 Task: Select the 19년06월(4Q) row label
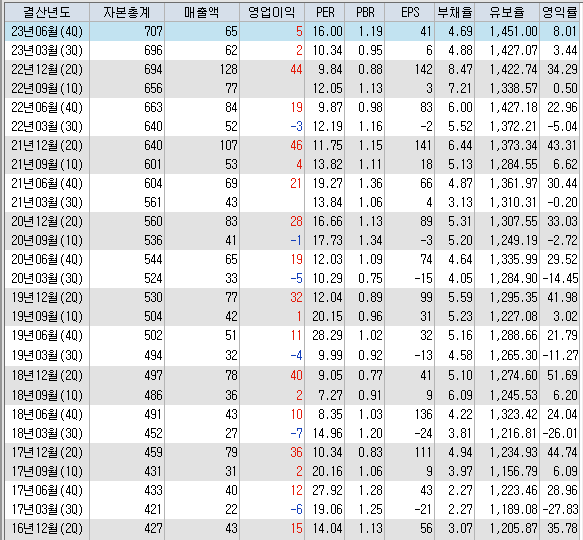pyautogui.click(x=47, y=335)
